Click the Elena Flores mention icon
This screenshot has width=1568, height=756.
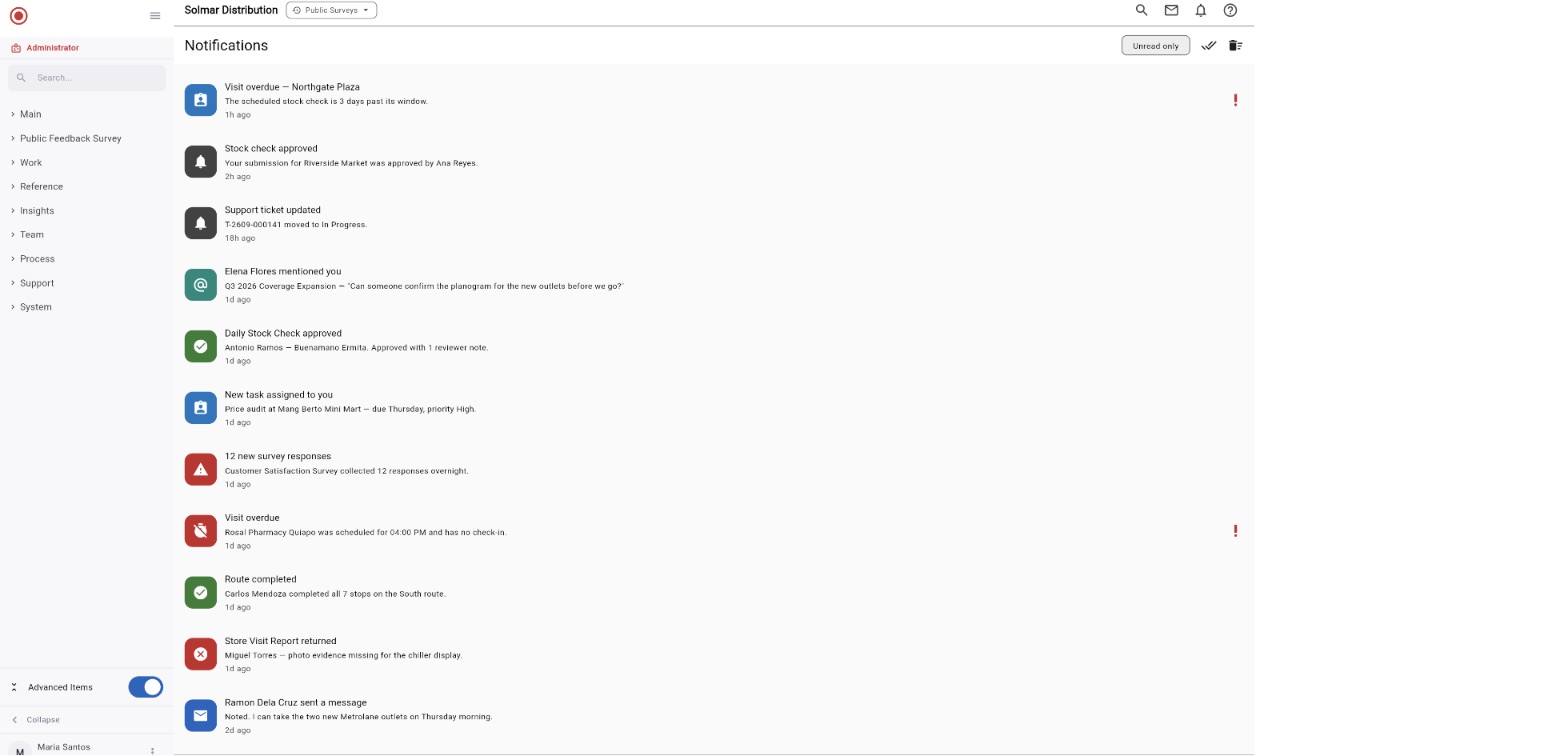coord(201,285)
